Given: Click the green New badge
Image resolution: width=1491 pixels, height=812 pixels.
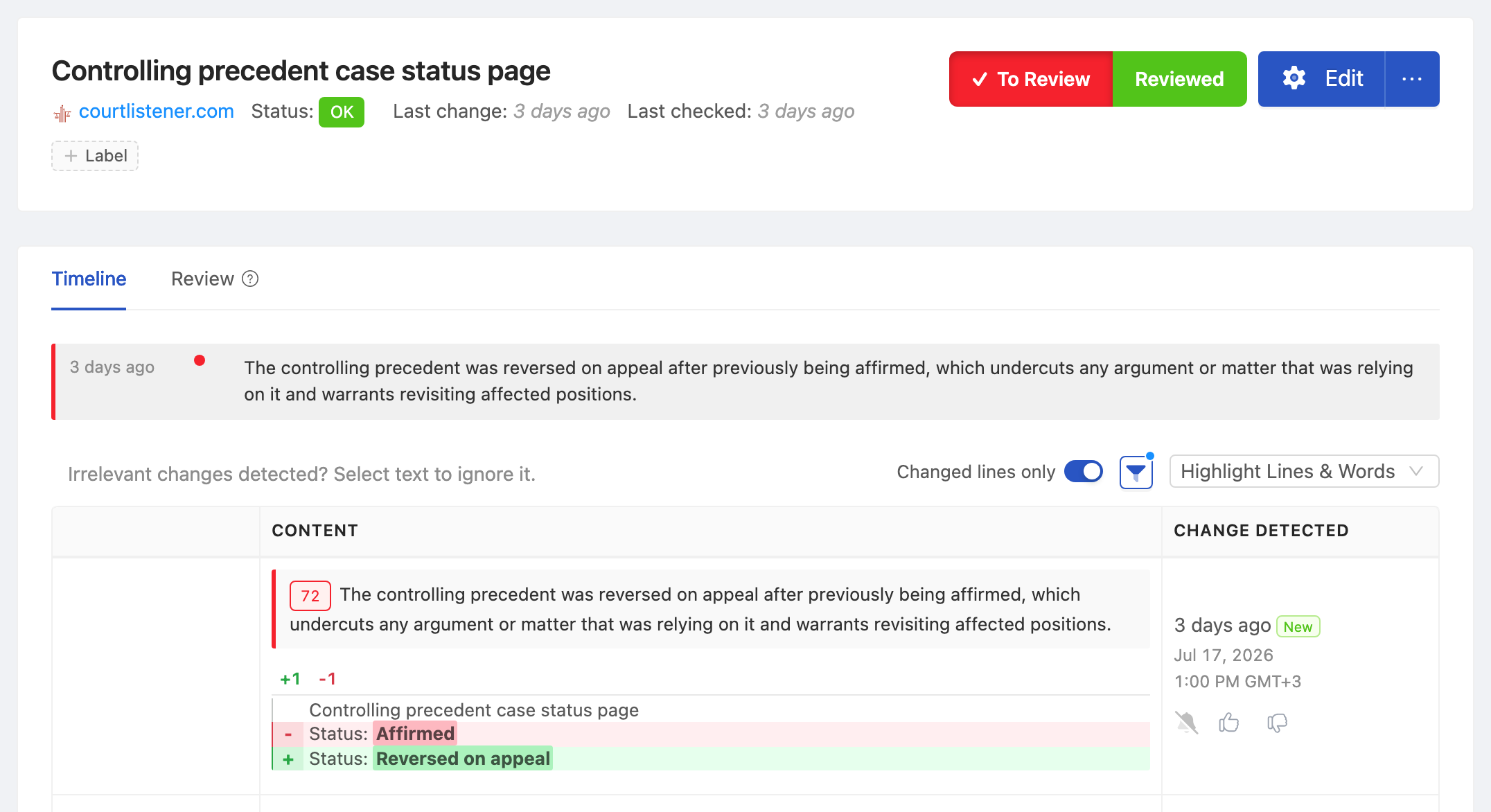Looking at the screenshot, I should coord(1298,626).
